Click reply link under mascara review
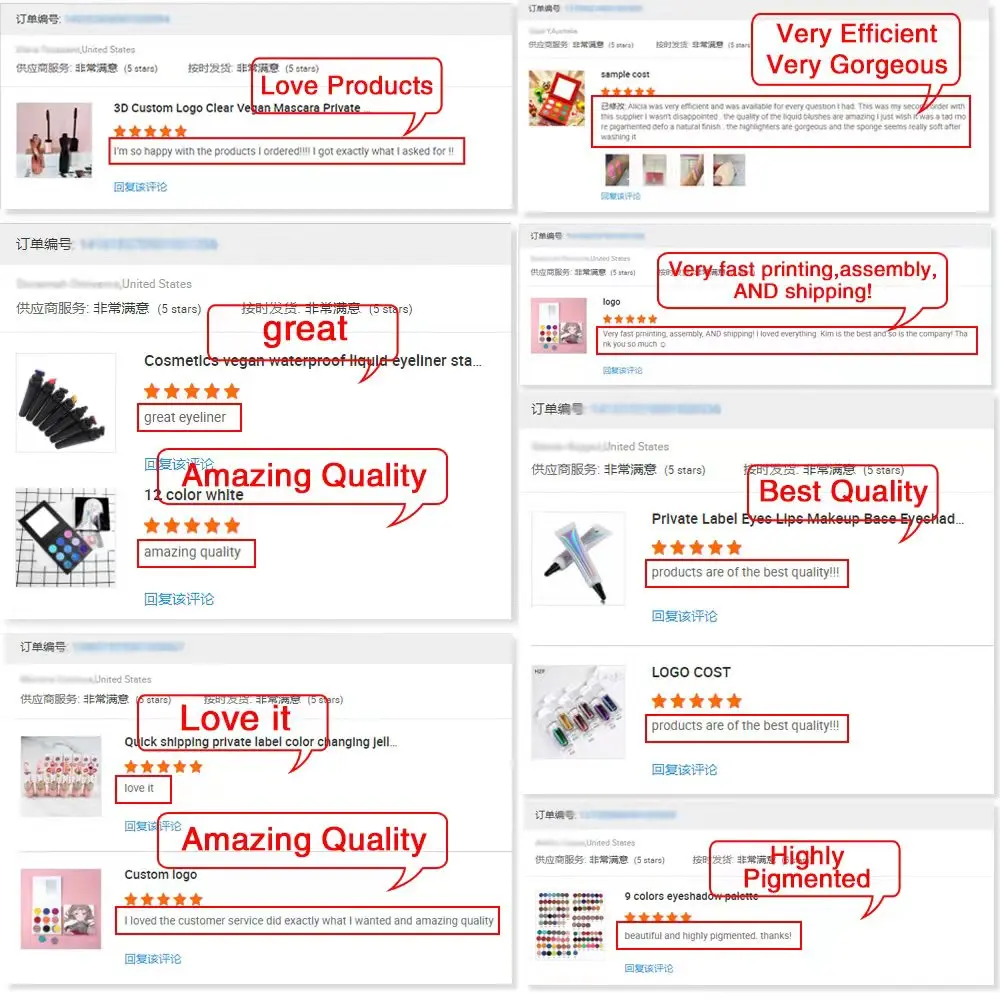 pyautogui.click(x=140, y=187)
